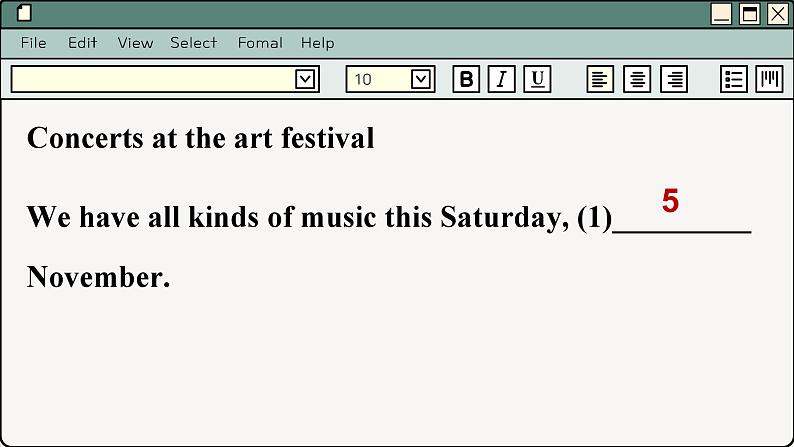Open the File menu

click(33, 43)
